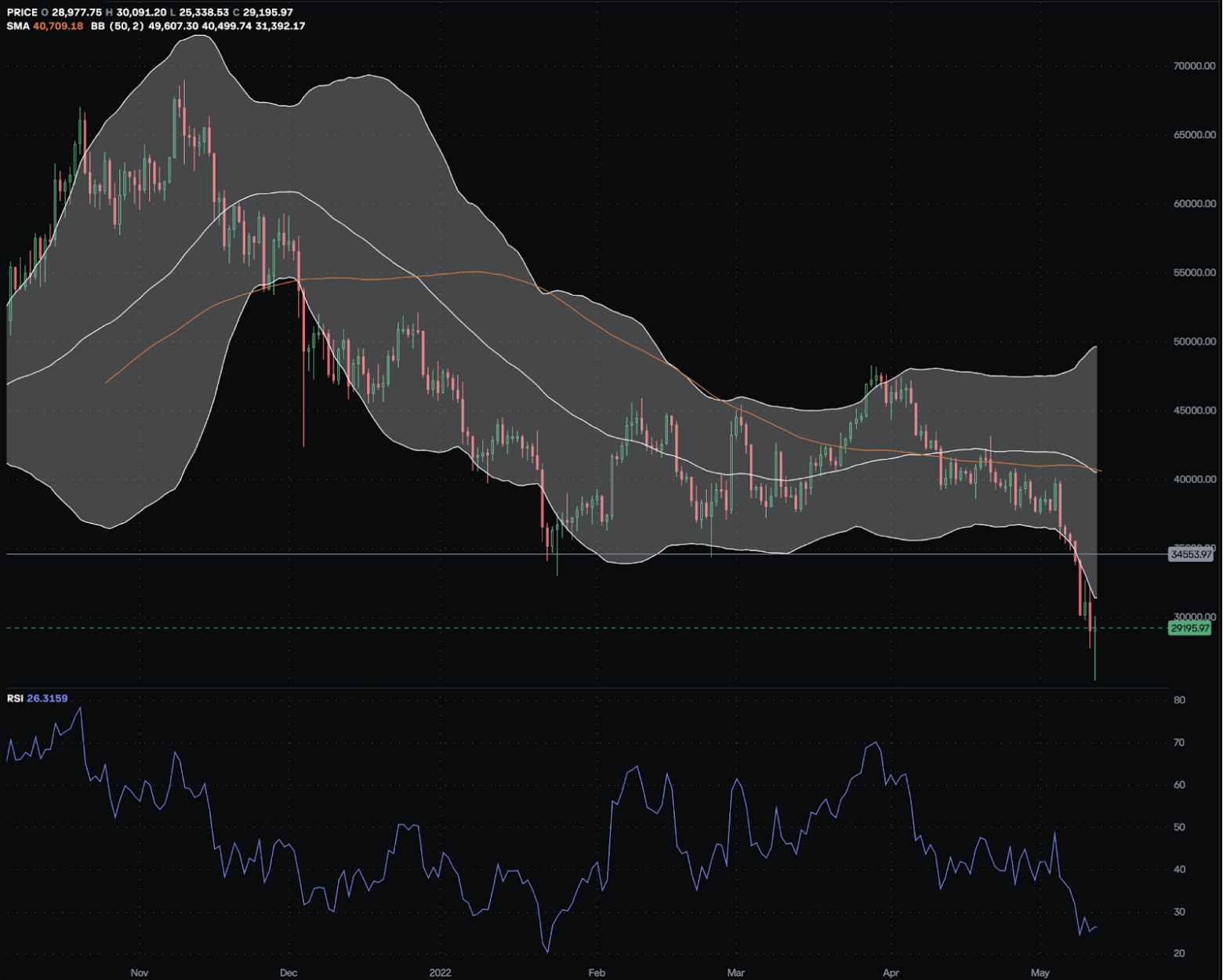Click the green 29195.97 current price tag

point(1190,628)
